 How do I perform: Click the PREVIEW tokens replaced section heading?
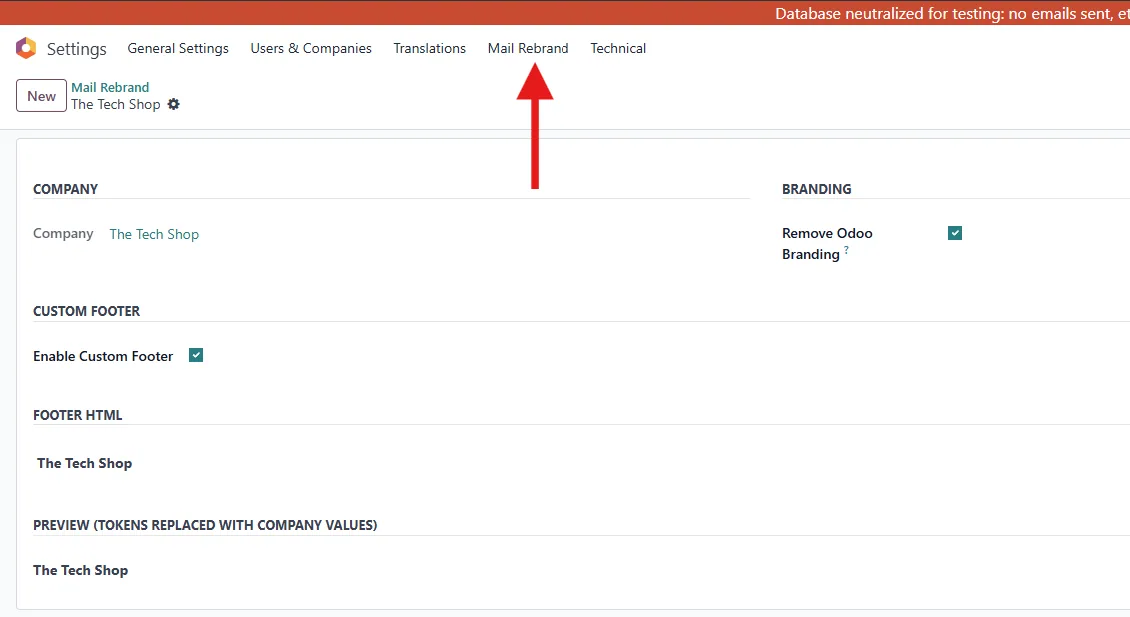point(205,525)
